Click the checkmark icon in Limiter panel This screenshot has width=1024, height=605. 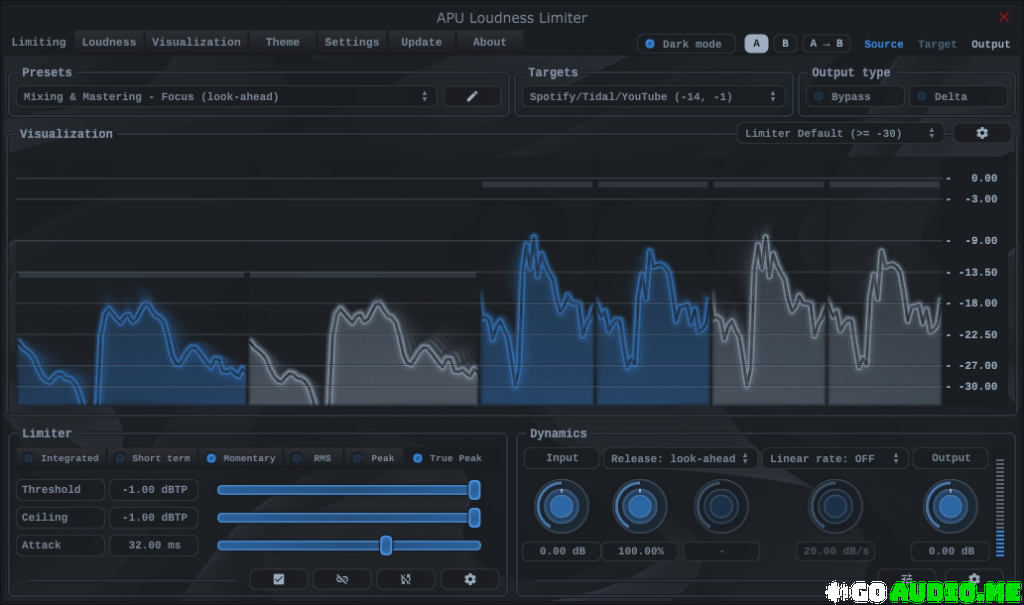(279, 578)
